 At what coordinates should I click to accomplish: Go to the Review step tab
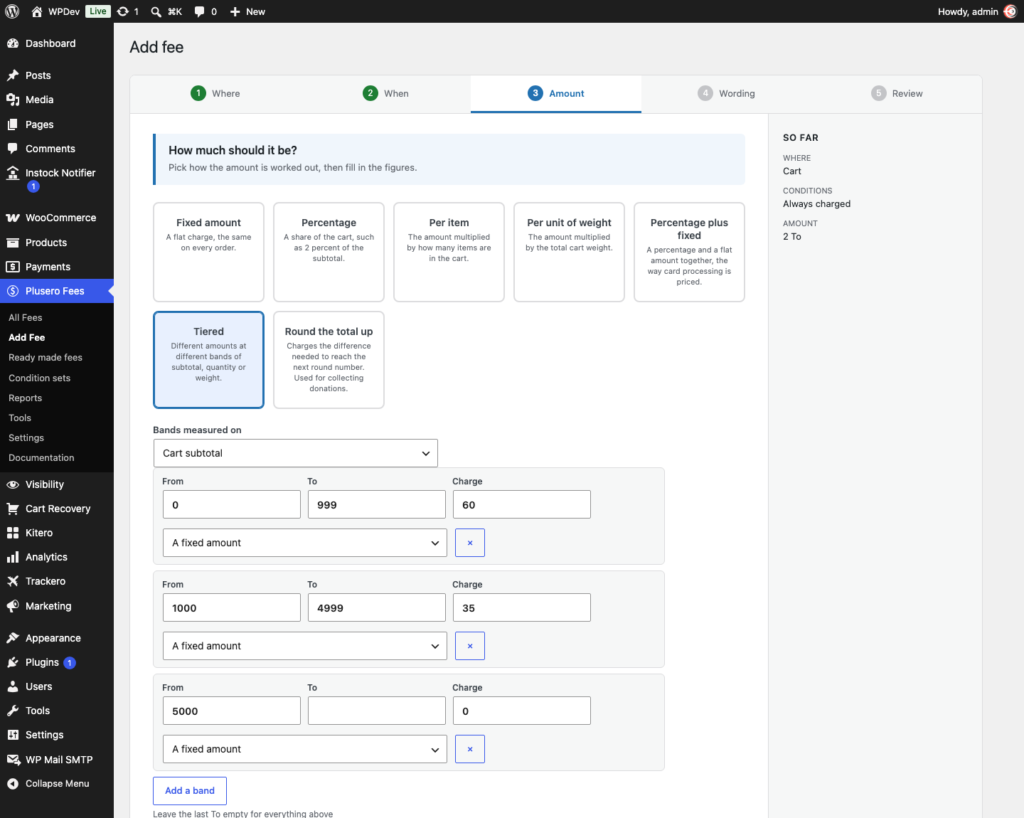[897, 93]
